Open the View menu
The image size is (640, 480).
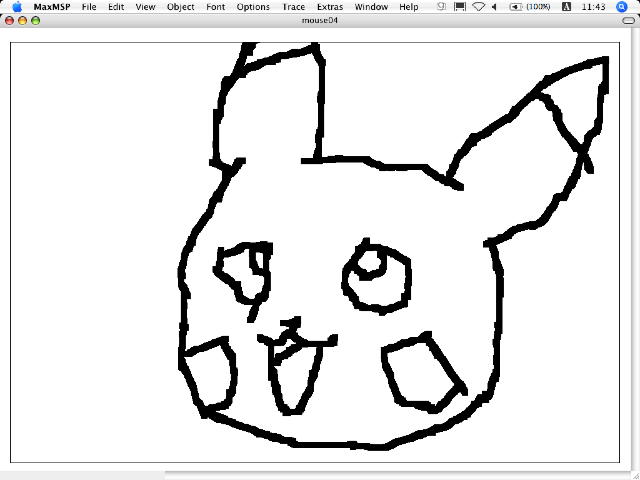point(146,7)
